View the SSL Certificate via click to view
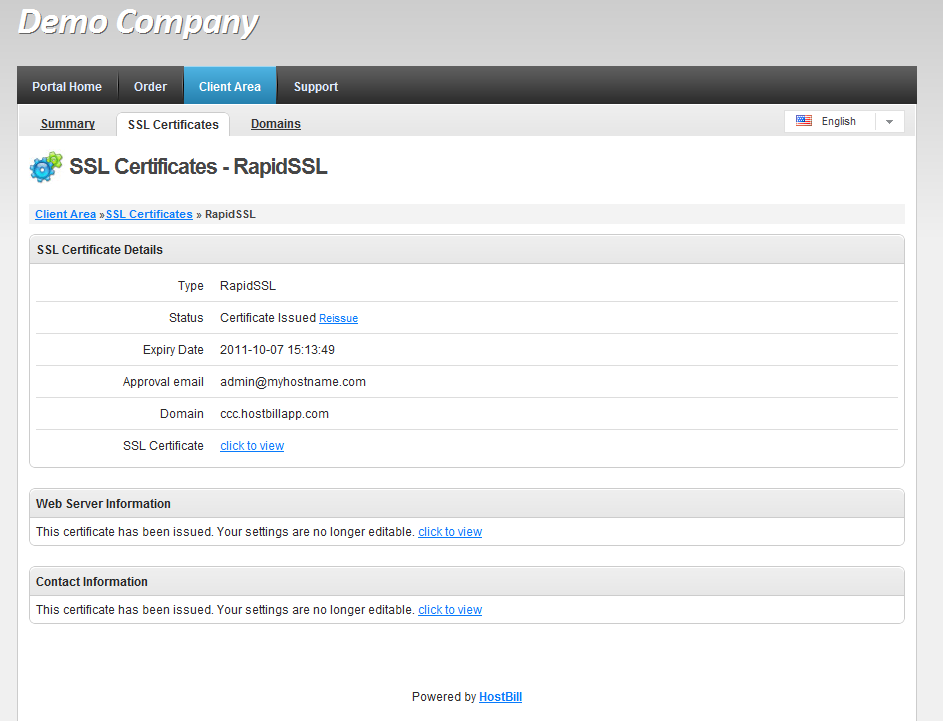 coord(252,446)
